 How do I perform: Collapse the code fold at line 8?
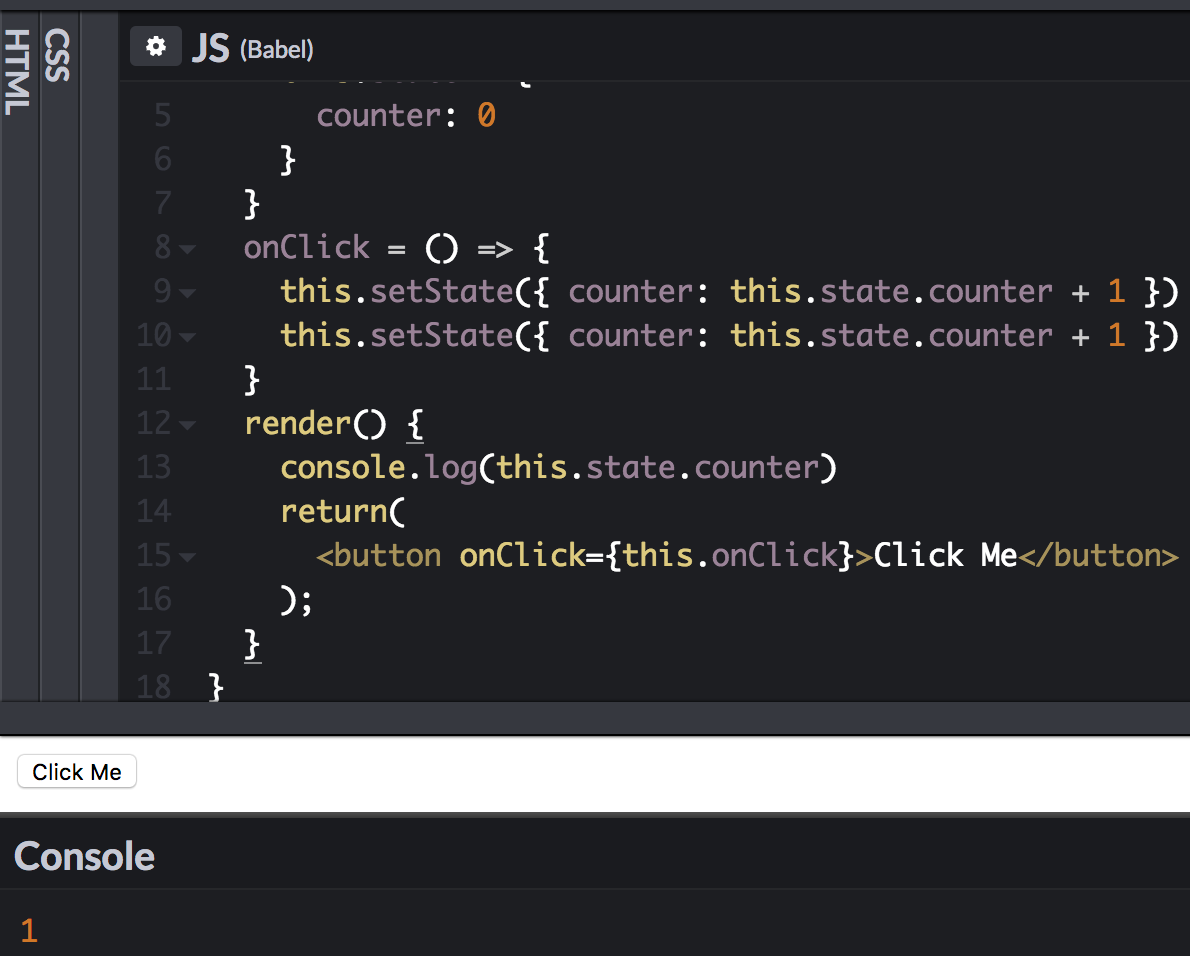click(187, 249)
